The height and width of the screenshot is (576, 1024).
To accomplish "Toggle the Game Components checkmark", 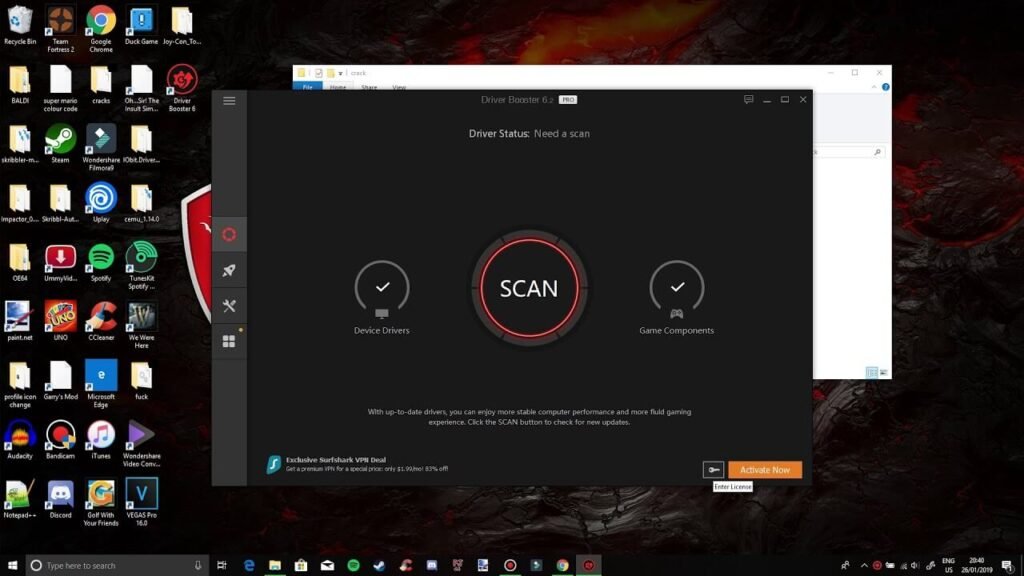I will pyautogui.click(x=677, y=287).
